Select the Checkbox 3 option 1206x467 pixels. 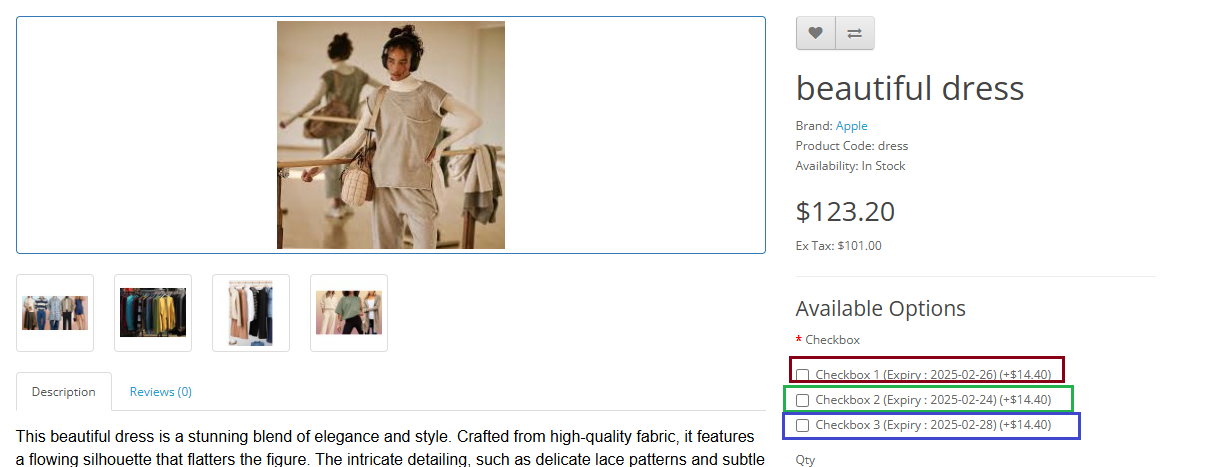[x=803, y=425]
